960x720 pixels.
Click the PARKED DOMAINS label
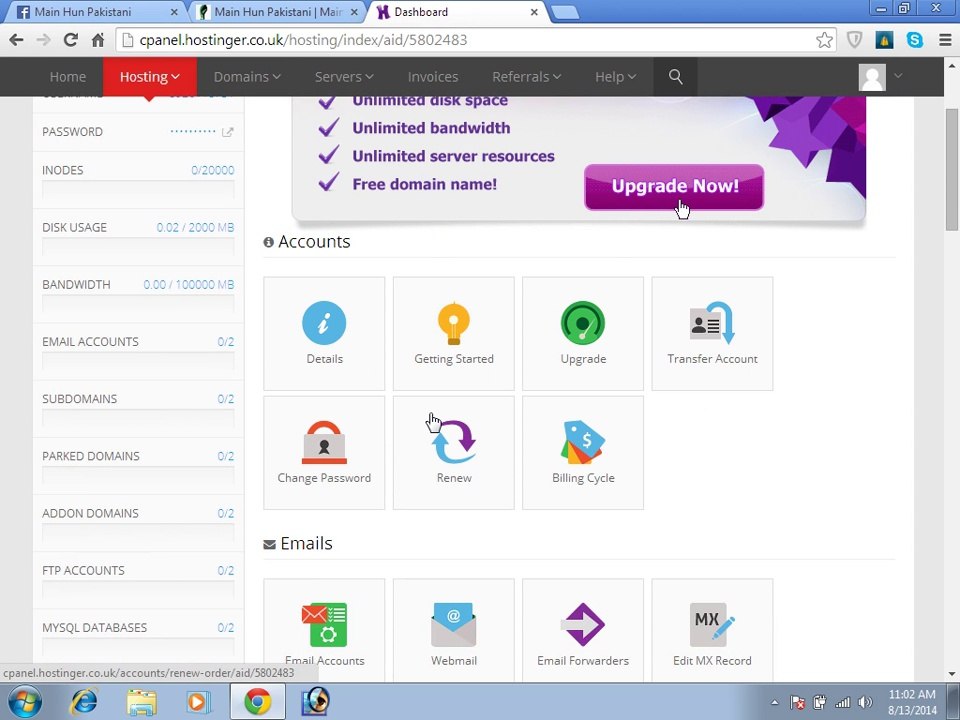pos(91,456)
